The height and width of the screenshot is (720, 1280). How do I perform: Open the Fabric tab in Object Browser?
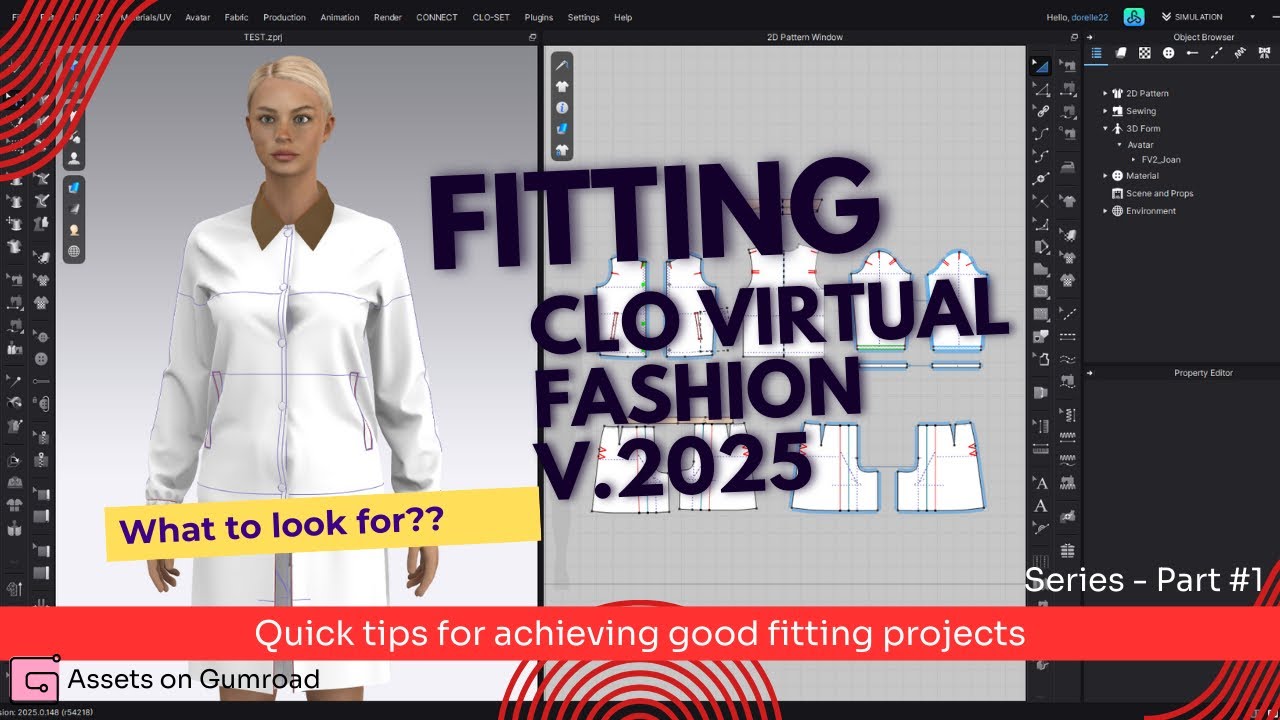point(1121,53)
